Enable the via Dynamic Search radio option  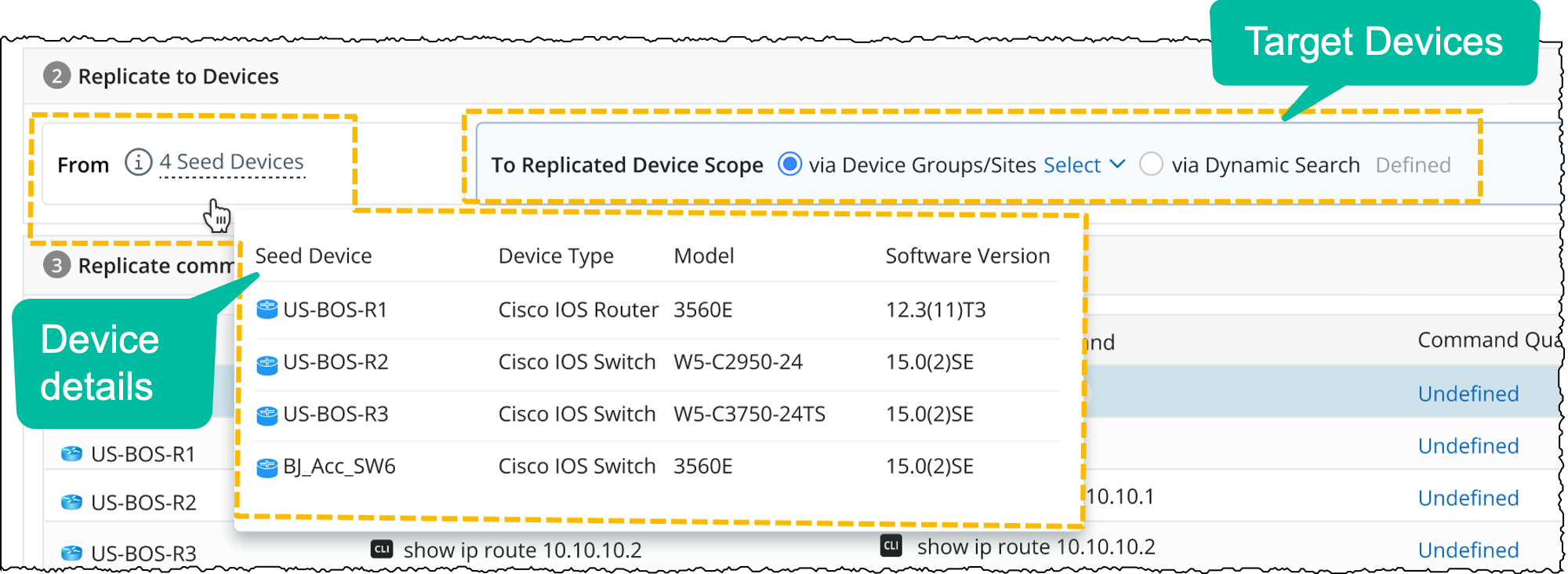(x=1151, y=165)
